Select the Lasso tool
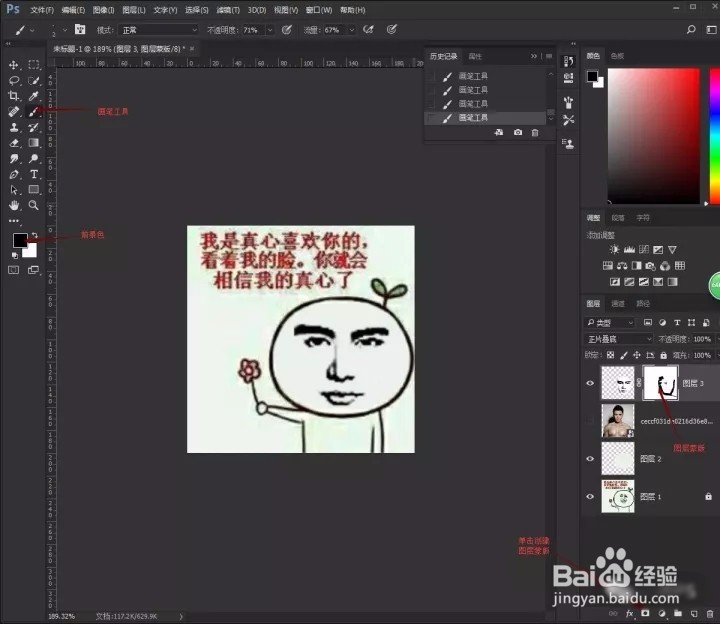The width and height of the screenshot is (720, 624). tap(14, 80)
